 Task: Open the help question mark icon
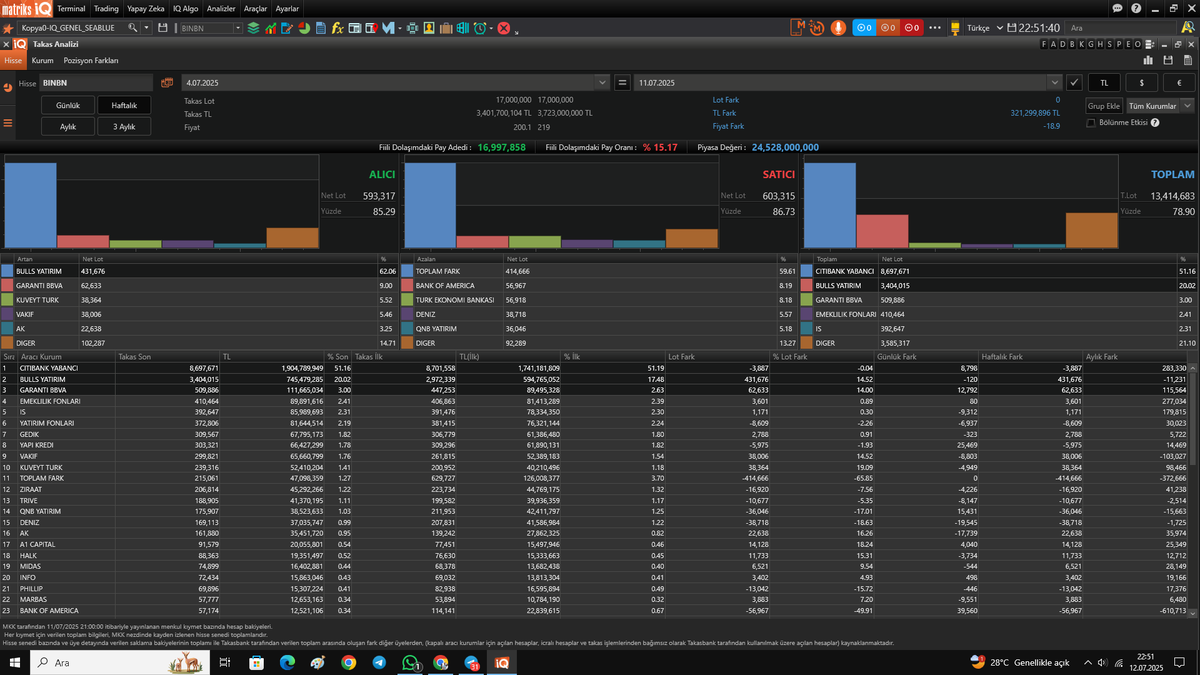pos(1137,8)
